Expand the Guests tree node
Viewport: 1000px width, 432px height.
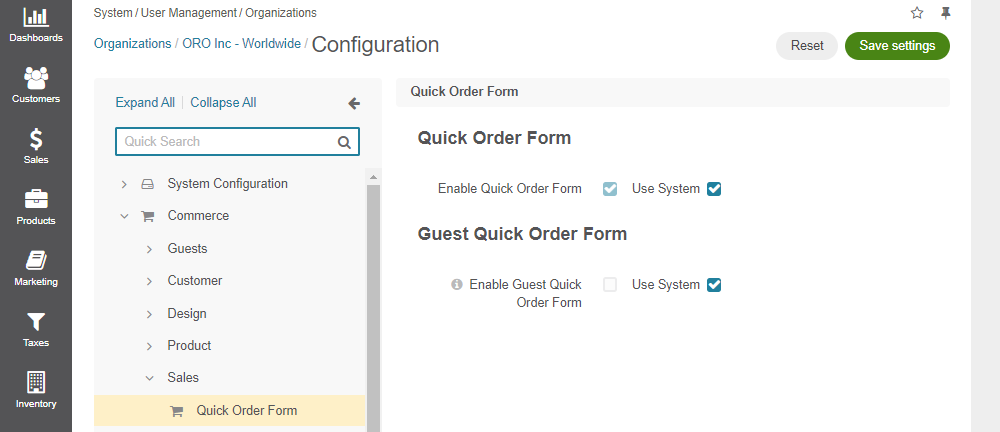[x=149, y=249]
